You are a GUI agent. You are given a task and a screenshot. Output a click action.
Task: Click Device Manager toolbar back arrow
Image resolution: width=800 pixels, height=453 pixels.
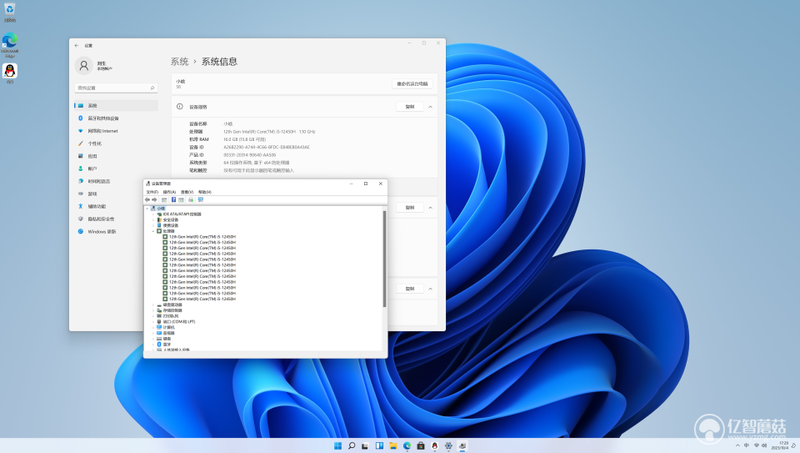147,200
